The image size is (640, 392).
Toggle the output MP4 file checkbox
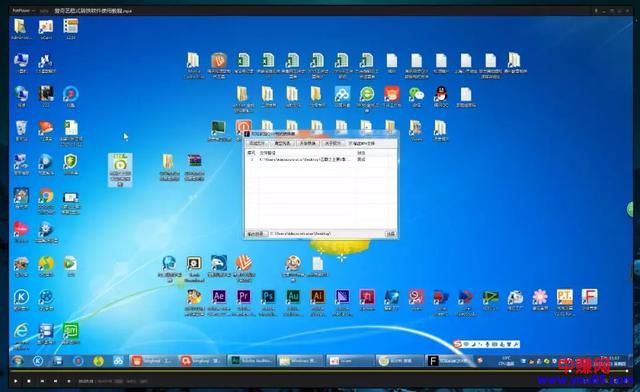coord(350,144)
